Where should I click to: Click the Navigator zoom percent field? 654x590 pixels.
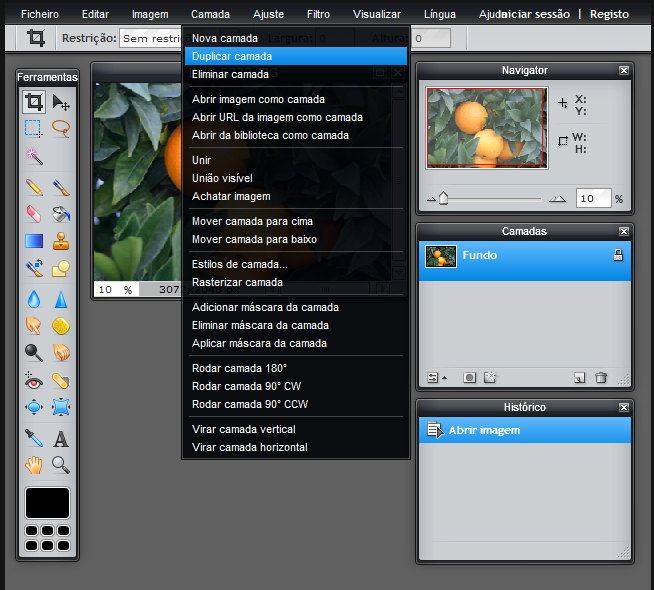pyautogui.click(x=593, y=198)
